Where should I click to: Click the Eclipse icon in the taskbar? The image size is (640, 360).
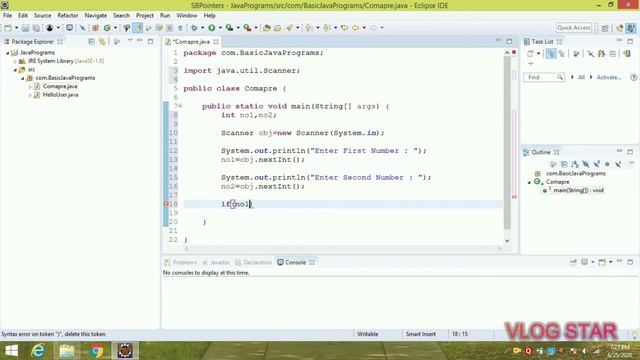[125, 351]
